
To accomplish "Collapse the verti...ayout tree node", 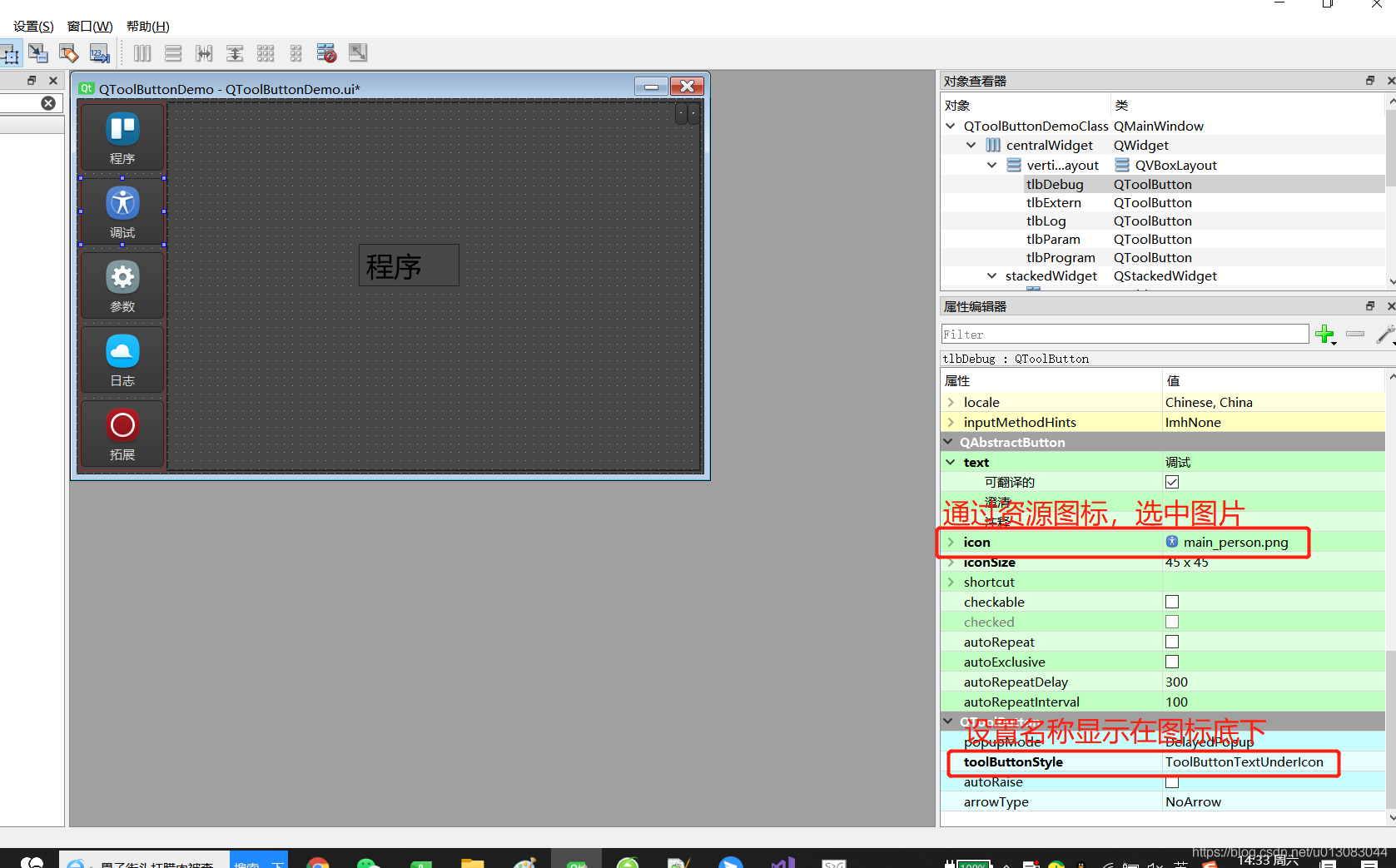I will (991, 165).
